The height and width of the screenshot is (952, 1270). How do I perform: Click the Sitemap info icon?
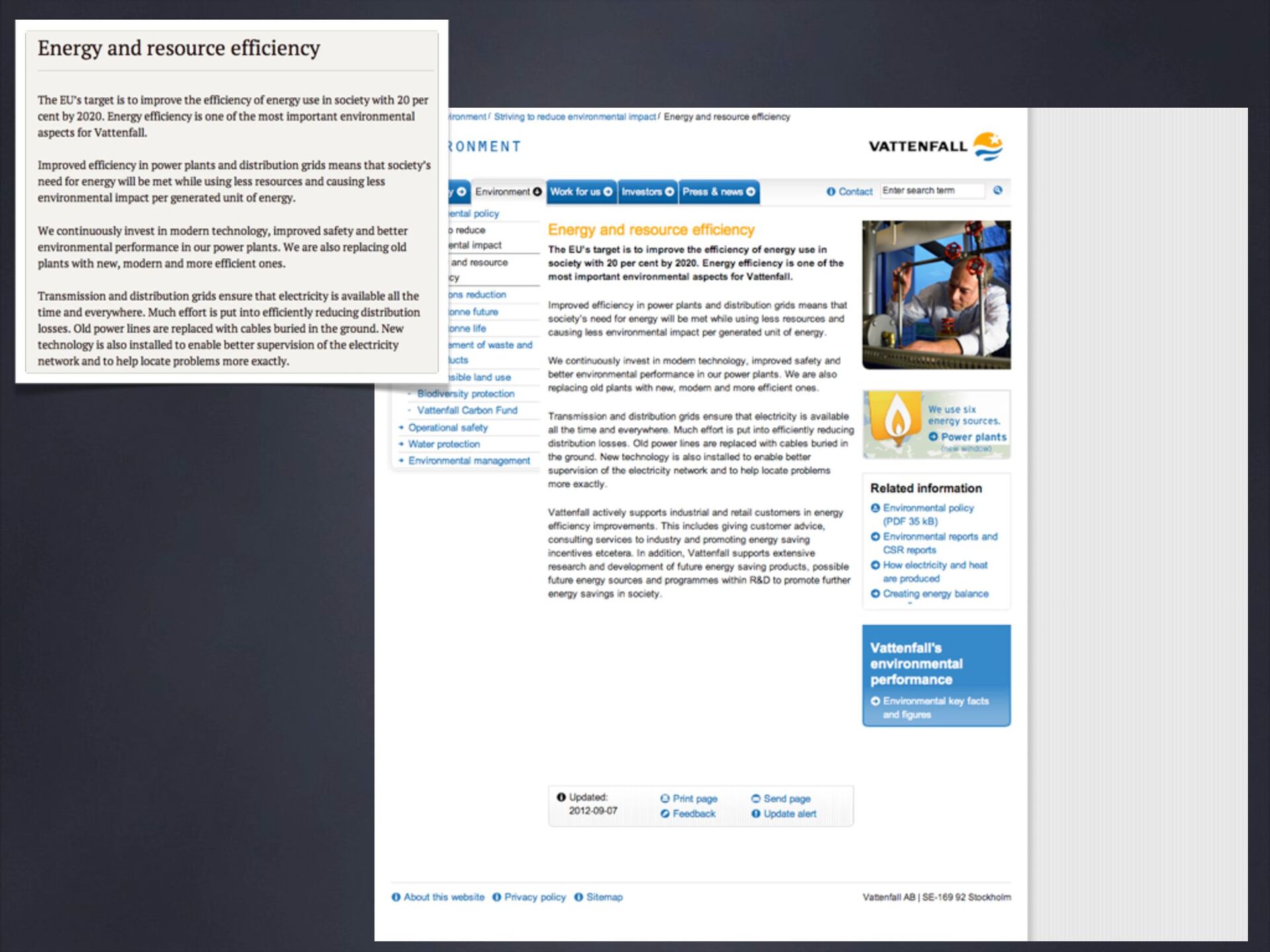click(579, 897)
